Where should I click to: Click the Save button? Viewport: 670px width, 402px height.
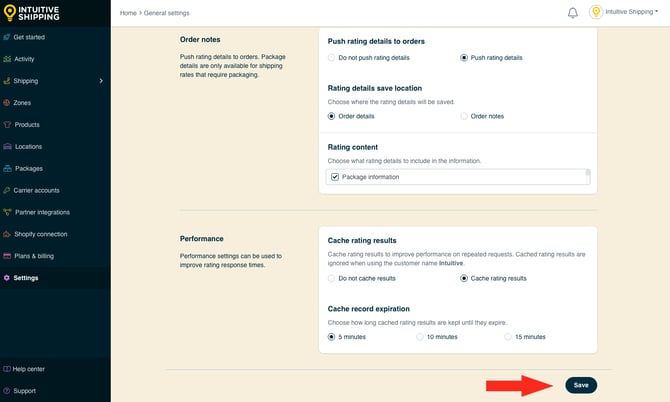pos(581,385)
